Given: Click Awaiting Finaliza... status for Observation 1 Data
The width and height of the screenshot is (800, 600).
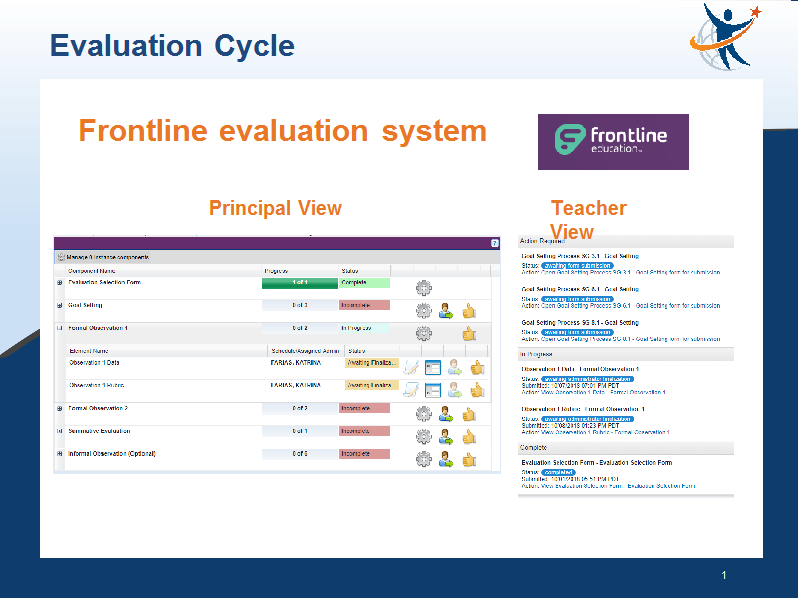Looking at the screenshot, I should tap(371, 363).
